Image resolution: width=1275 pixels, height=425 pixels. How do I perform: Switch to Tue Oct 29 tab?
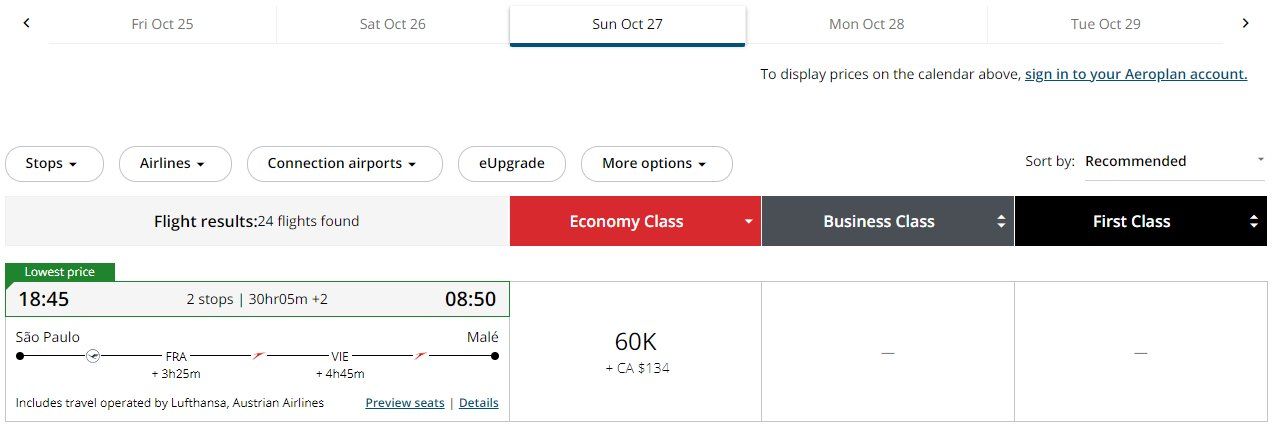pos(1105,24)
